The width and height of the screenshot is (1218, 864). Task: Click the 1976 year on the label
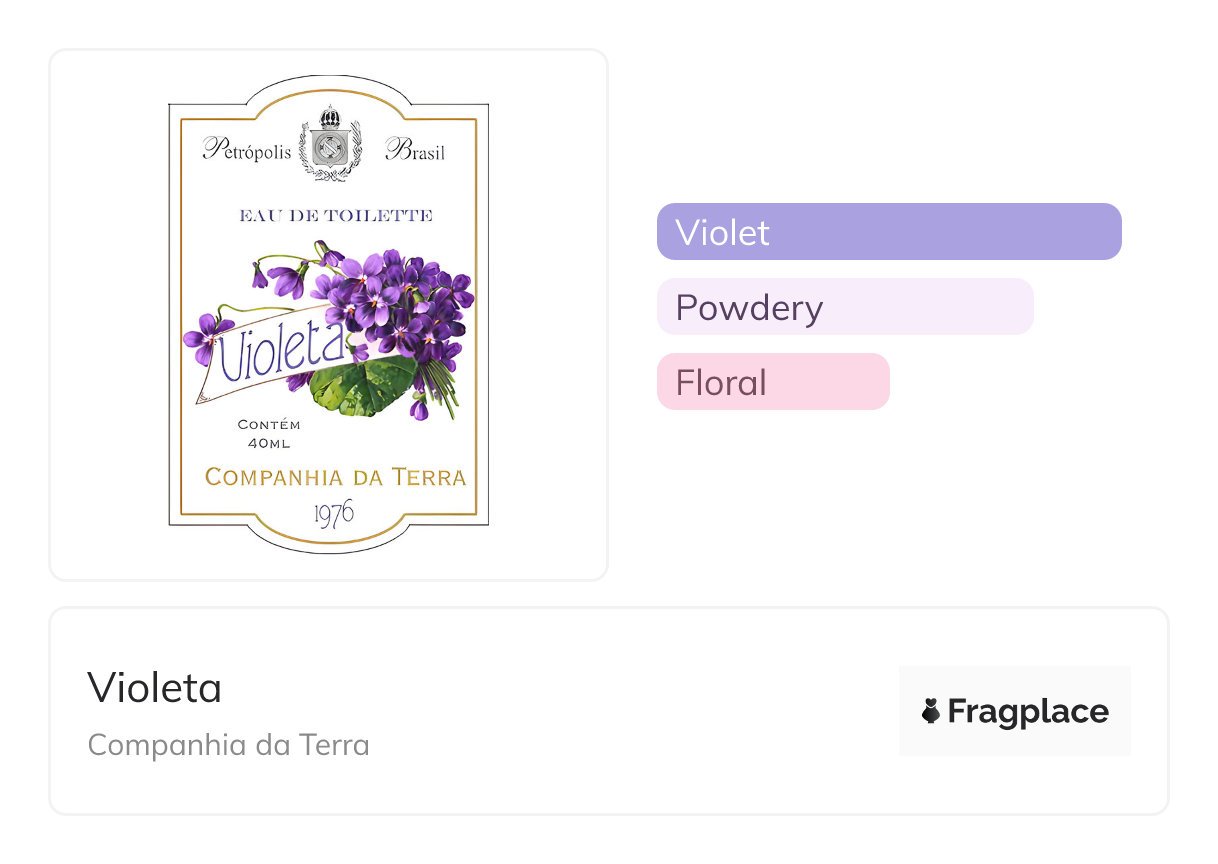click(333, 513)
